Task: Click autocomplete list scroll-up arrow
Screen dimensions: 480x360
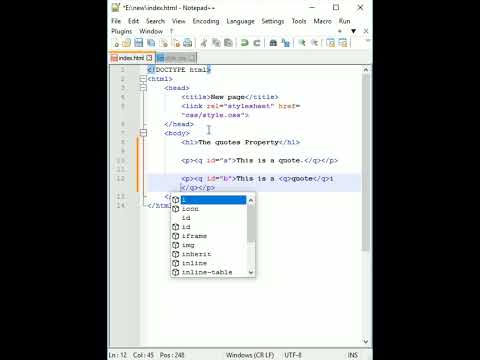Action: pyautogui.click(x=251, y=200)
